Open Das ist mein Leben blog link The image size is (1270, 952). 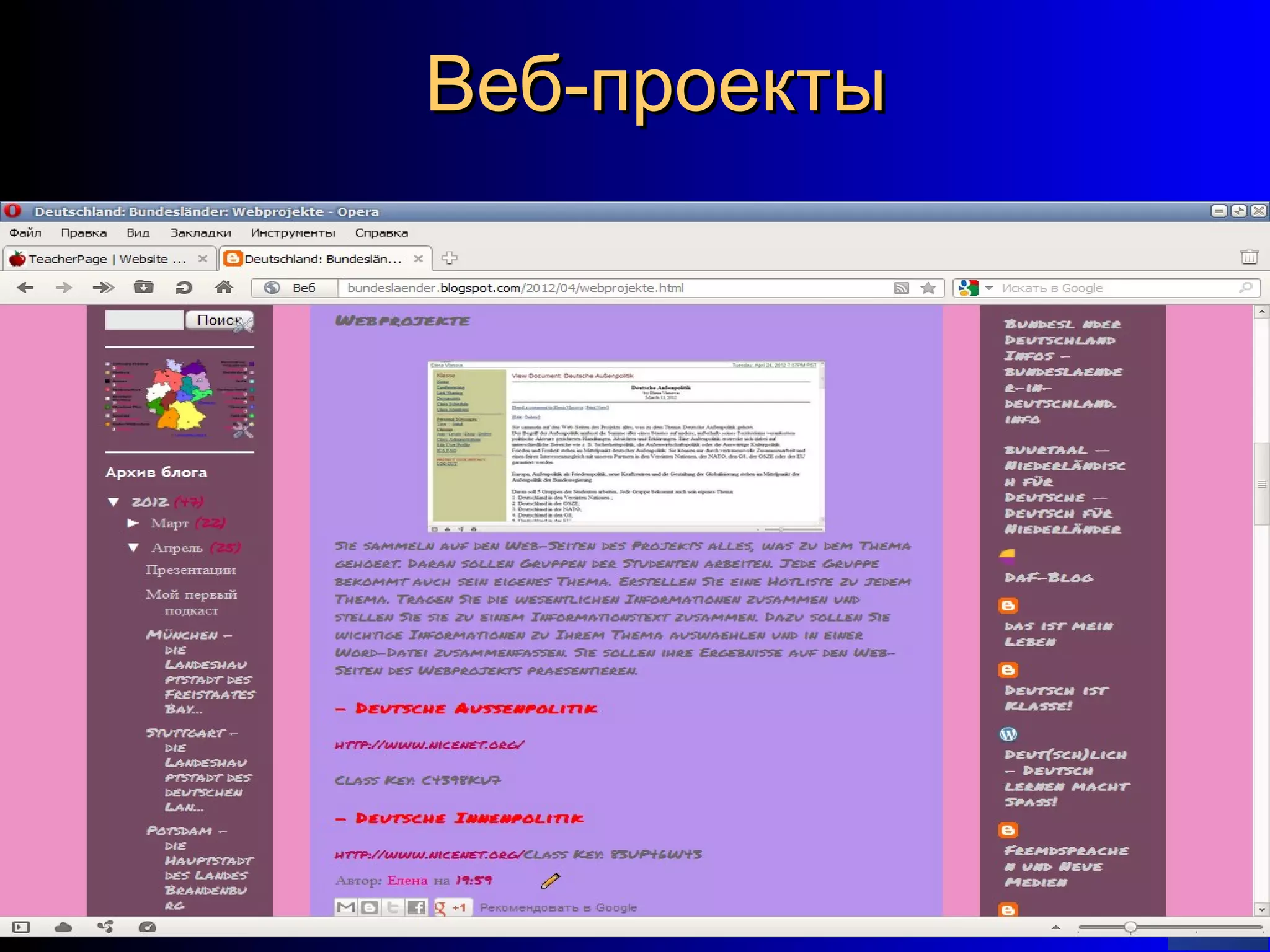(1059, 634)
